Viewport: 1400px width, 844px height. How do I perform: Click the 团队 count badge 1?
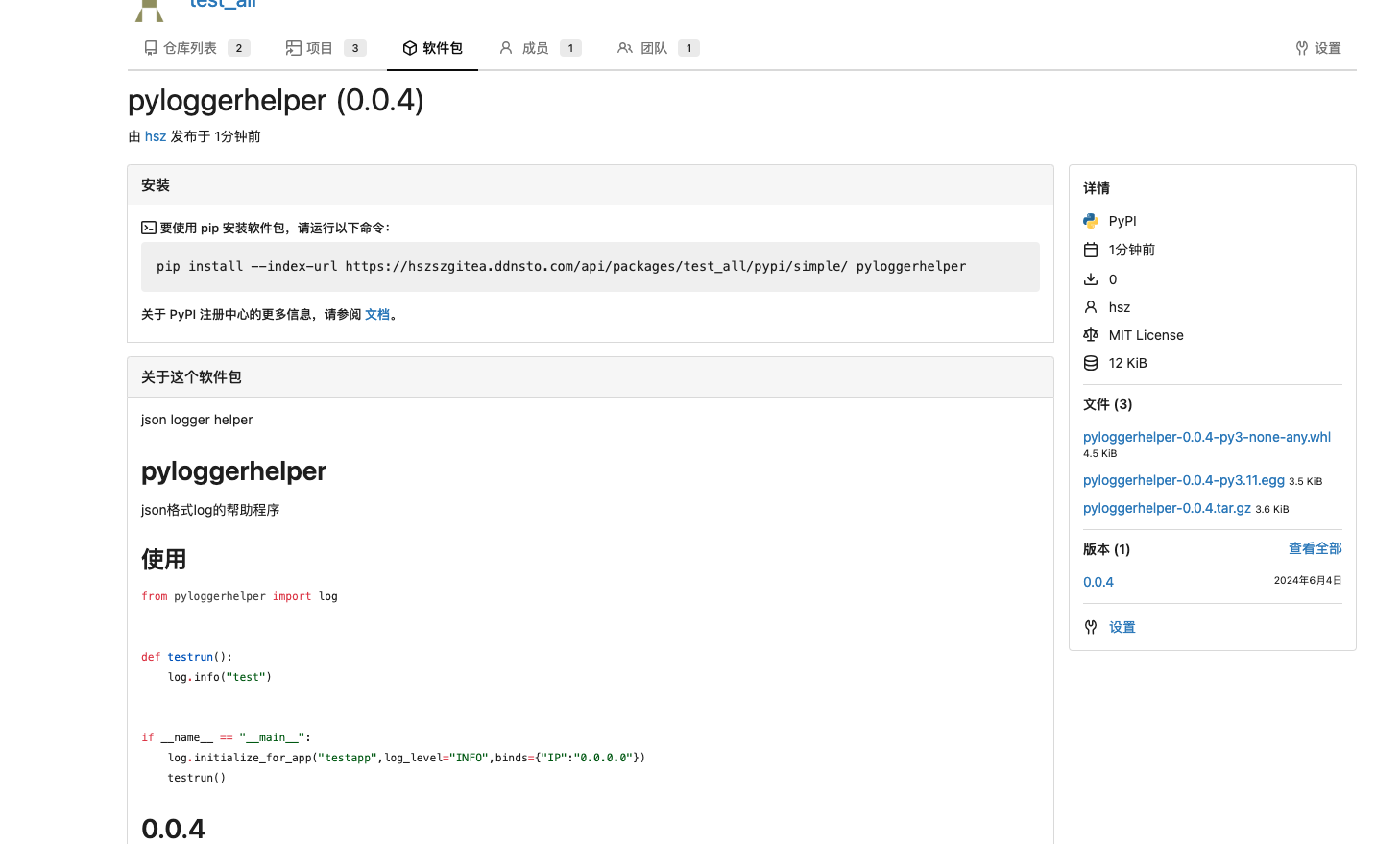[x=688, y=48]
